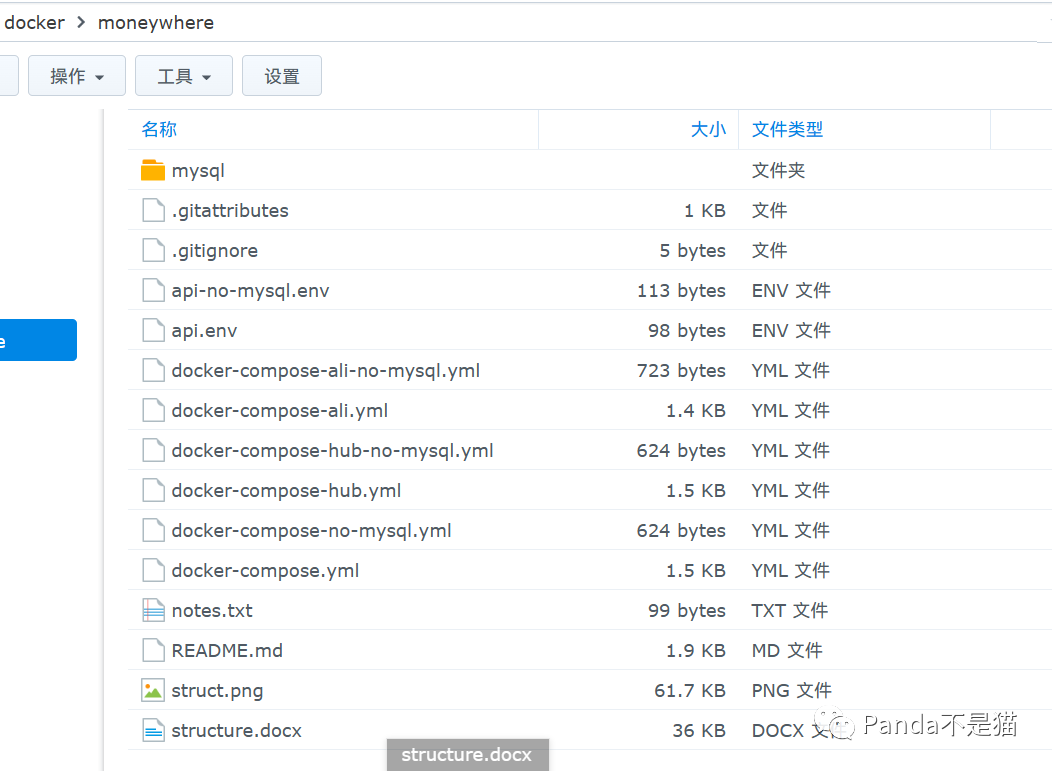Image resolution: width=1052 pixels, height=771 pixels.
Task: Go to docker in the breadcrumb path
Action: pos(34,22)
